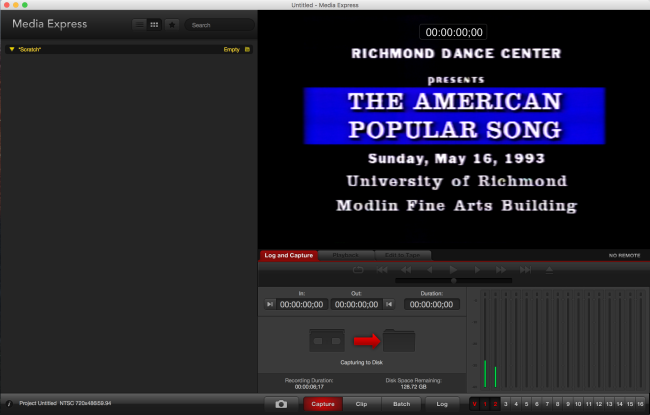Click the Scratch bin's yellow folder icon
650x415 pixels.
pos(247,49)
